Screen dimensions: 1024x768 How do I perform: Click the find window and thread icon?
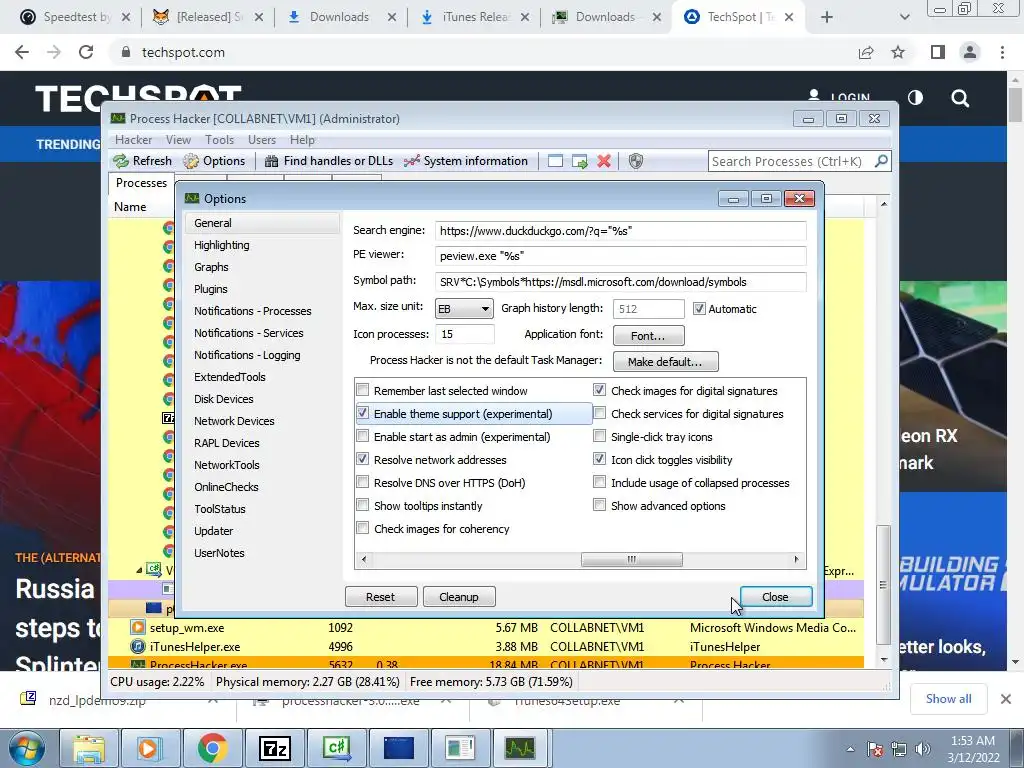click(579, 161)
